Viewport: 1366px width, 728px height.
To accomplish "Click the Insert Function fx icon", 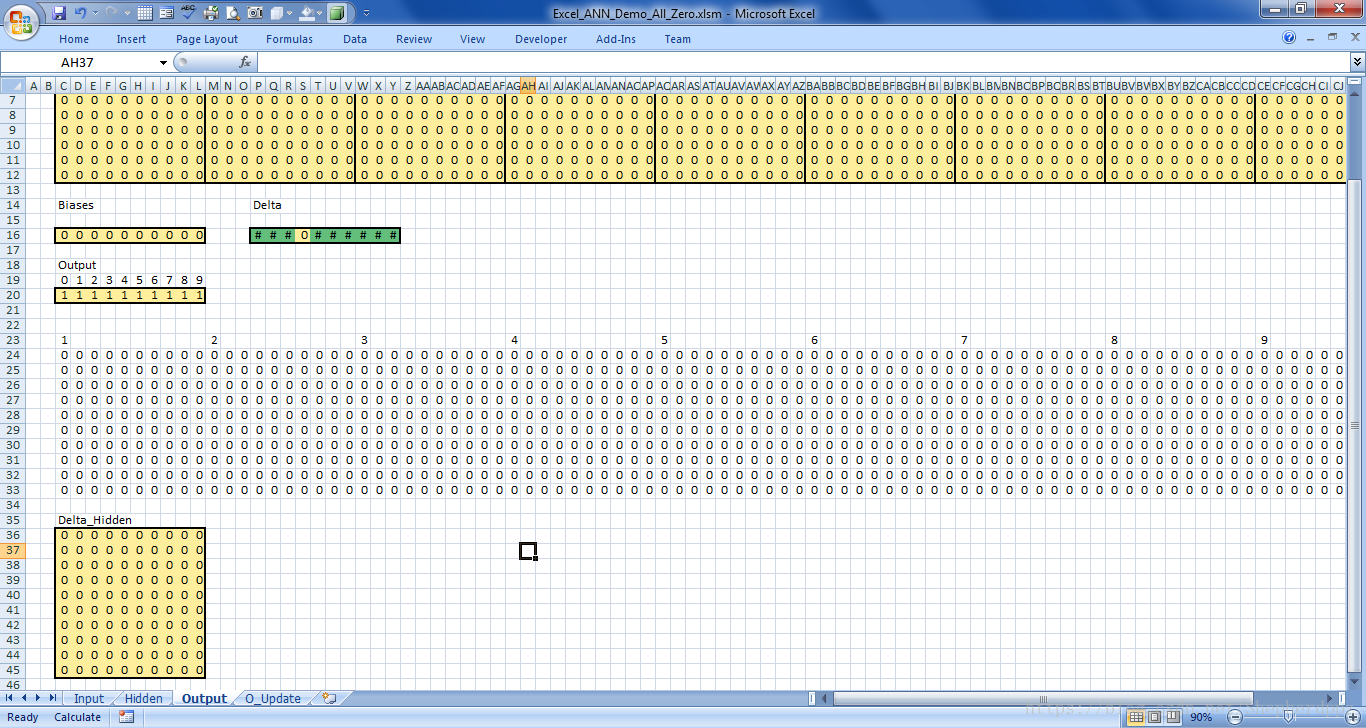I will pyautogui.click(x=244, y=62).
